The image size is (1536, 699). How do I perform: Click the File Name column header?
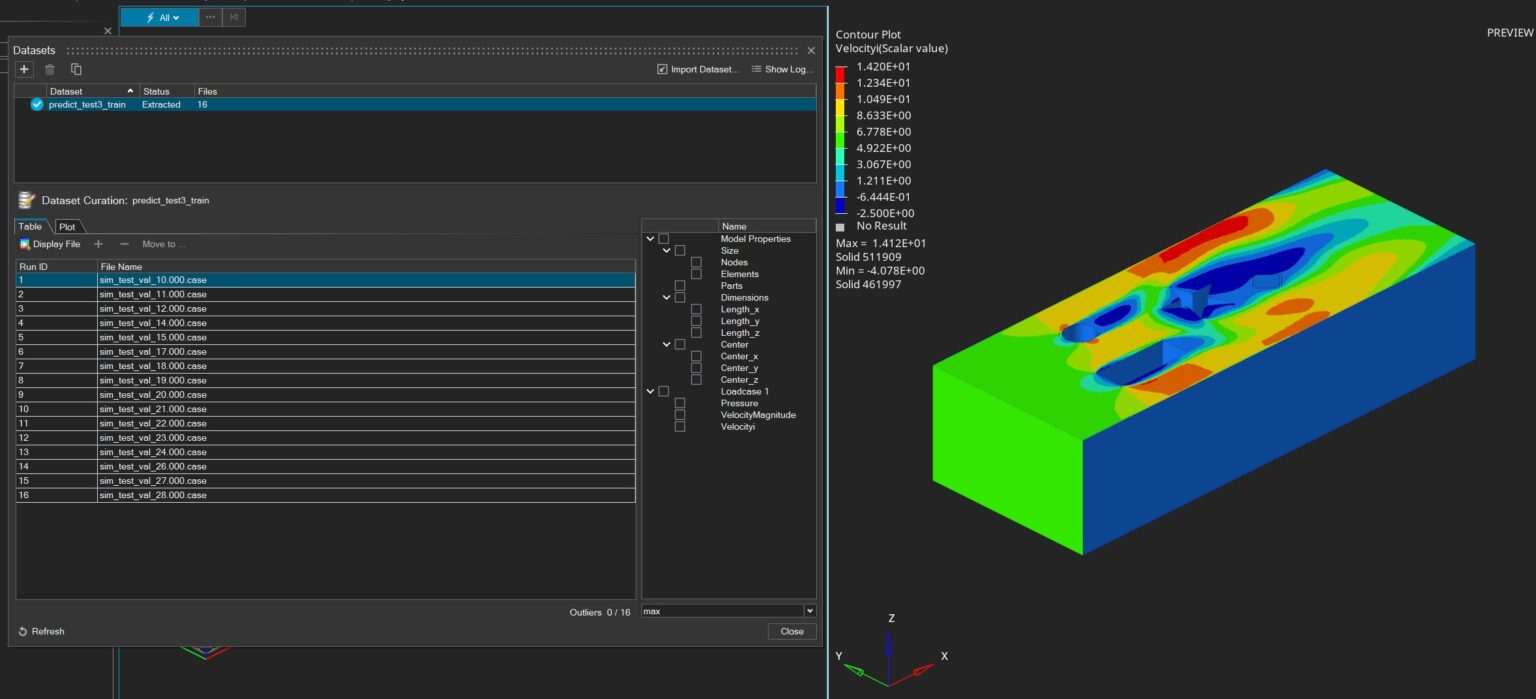point(366,267)
